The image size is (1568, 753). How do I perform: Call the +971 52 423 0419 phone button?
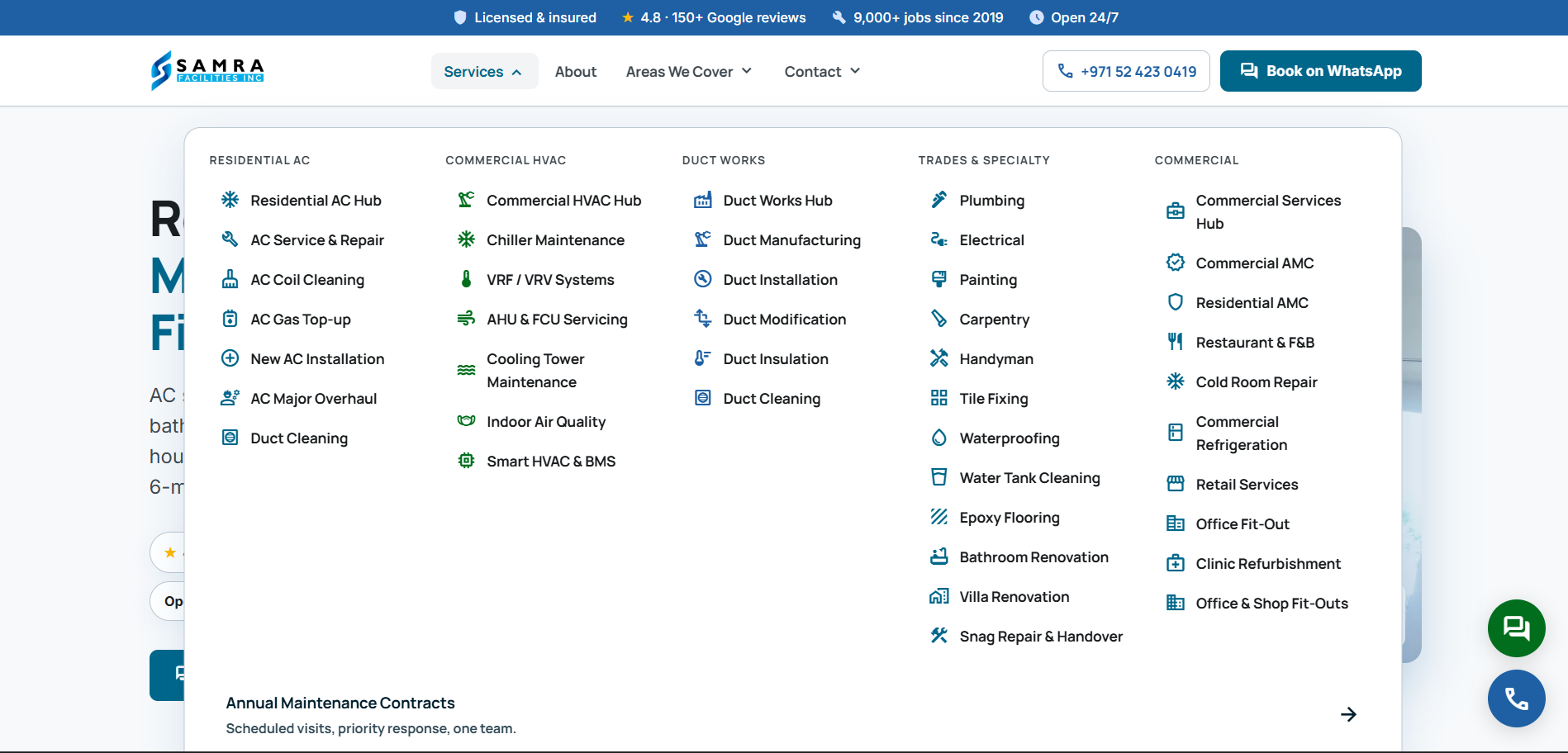click(x=1126, y=71)
